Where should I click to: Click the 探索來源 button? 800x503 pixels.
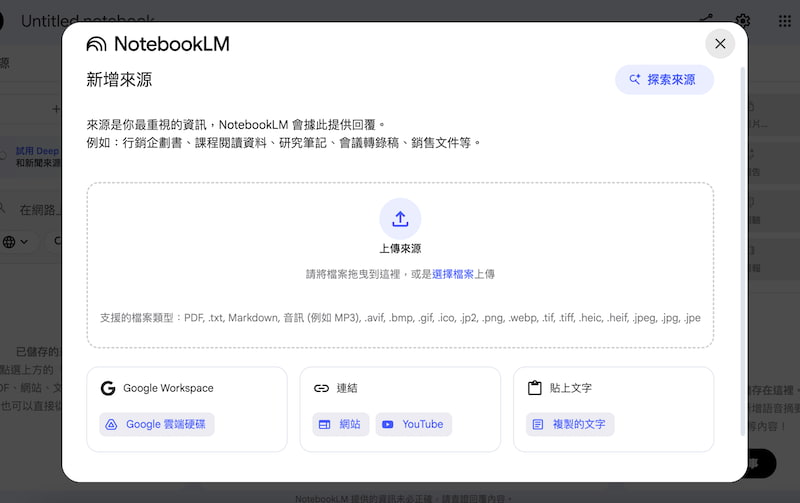click(664, 80)
